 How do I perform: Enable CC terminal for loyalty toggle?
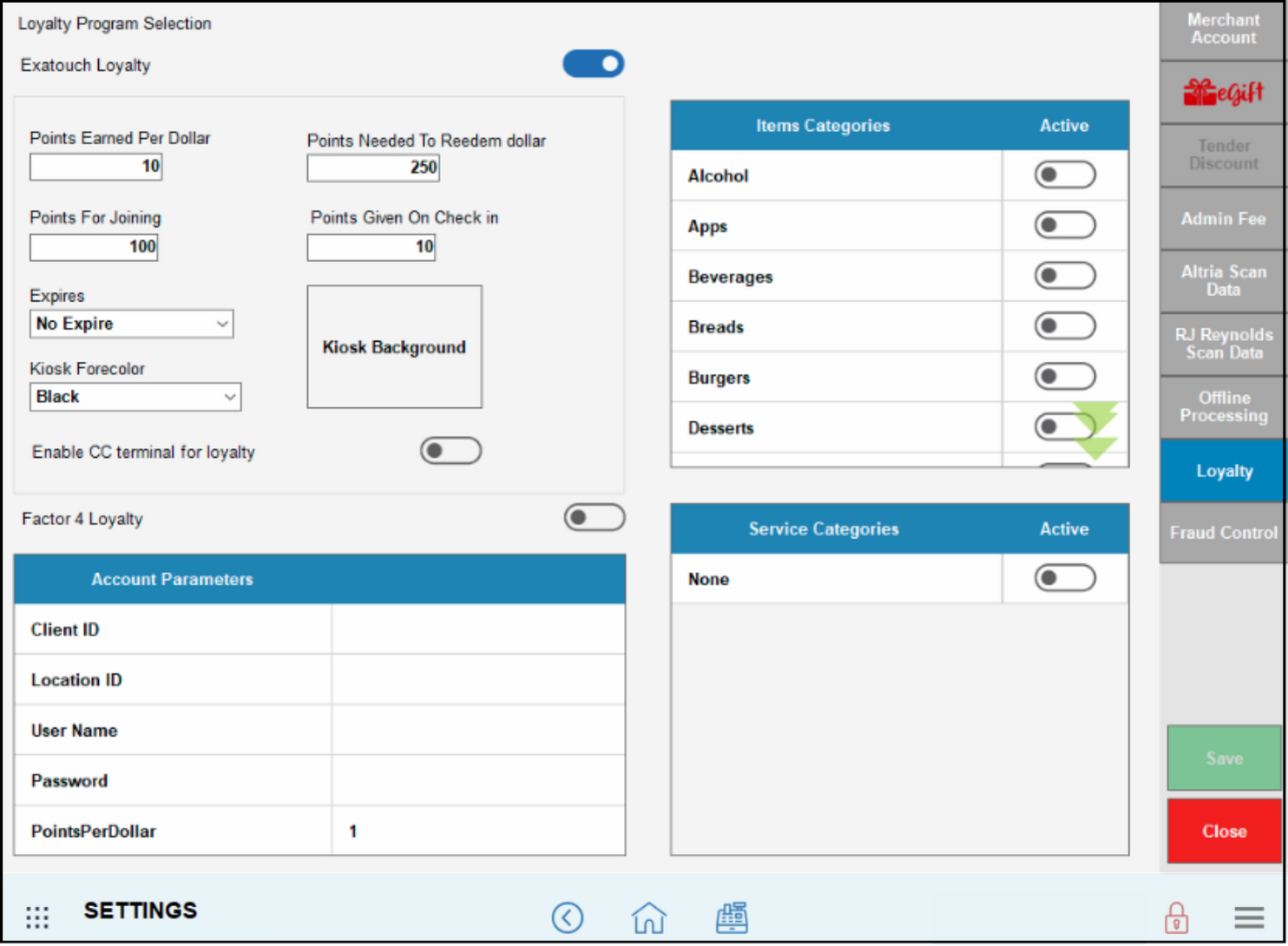click(451, 450)
